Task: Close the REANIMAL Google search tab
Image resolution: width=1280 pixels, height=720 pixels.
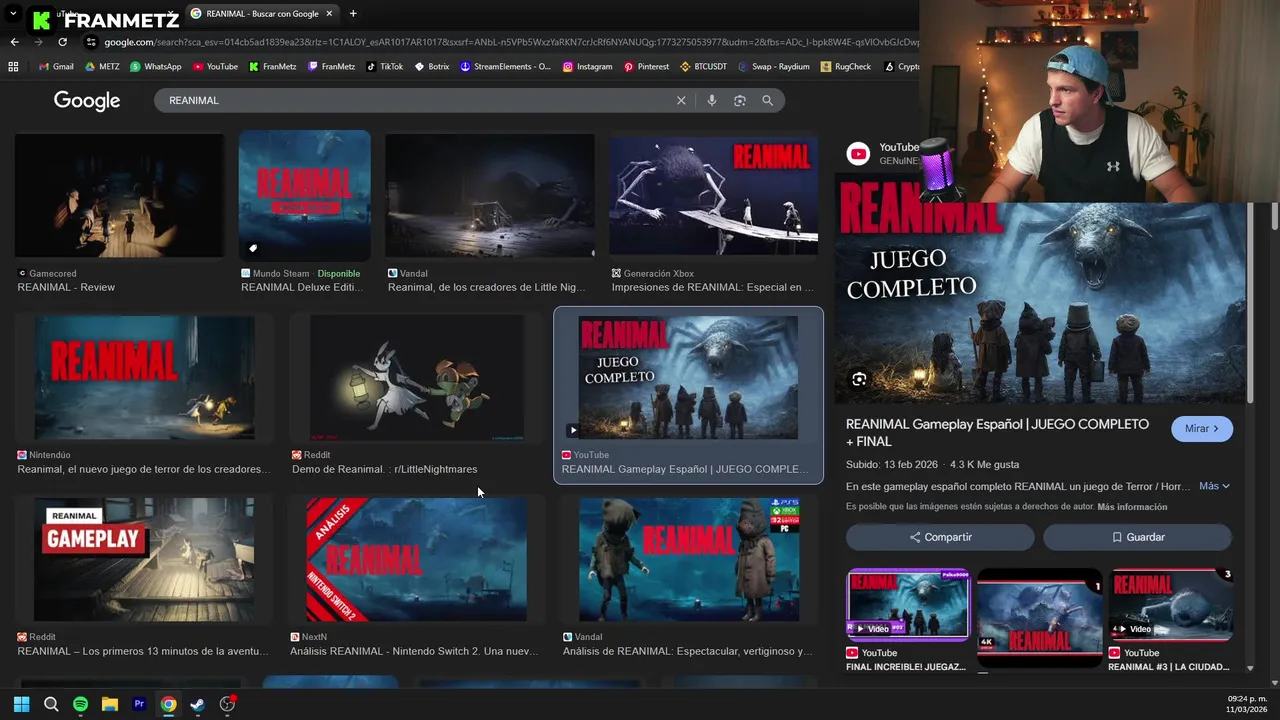Action: click(329, 14)
